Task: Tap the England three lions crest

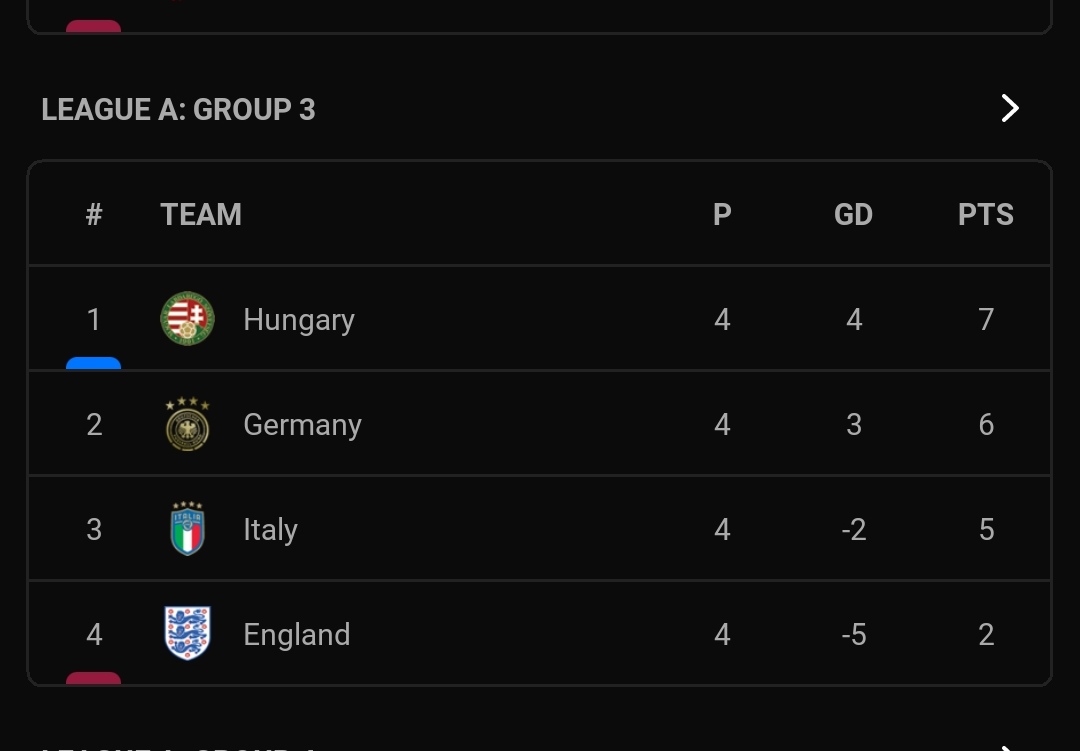Action: 188,634
